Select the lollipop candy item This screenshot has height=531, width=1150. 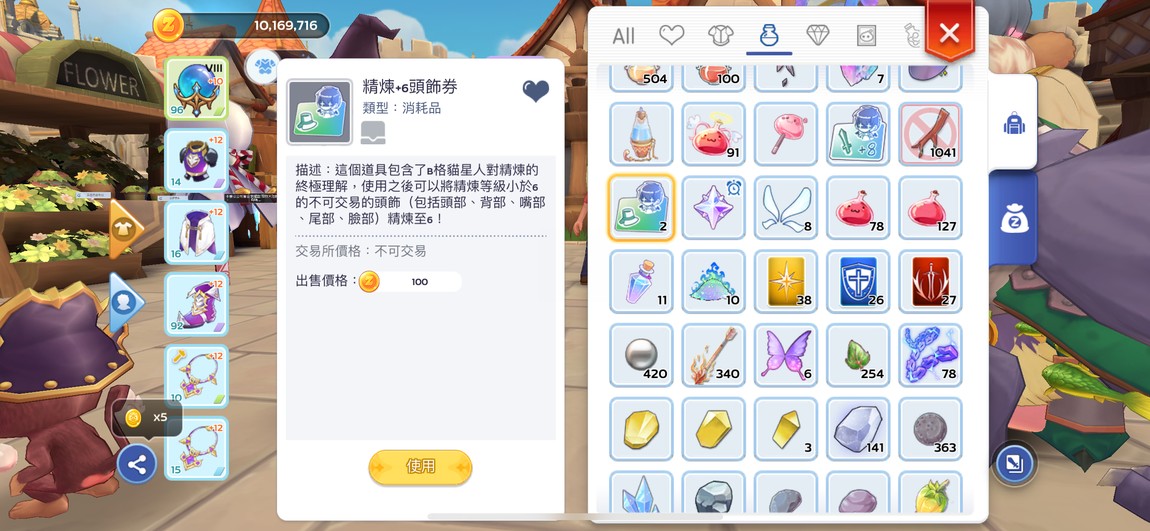(x=785, y=134)
